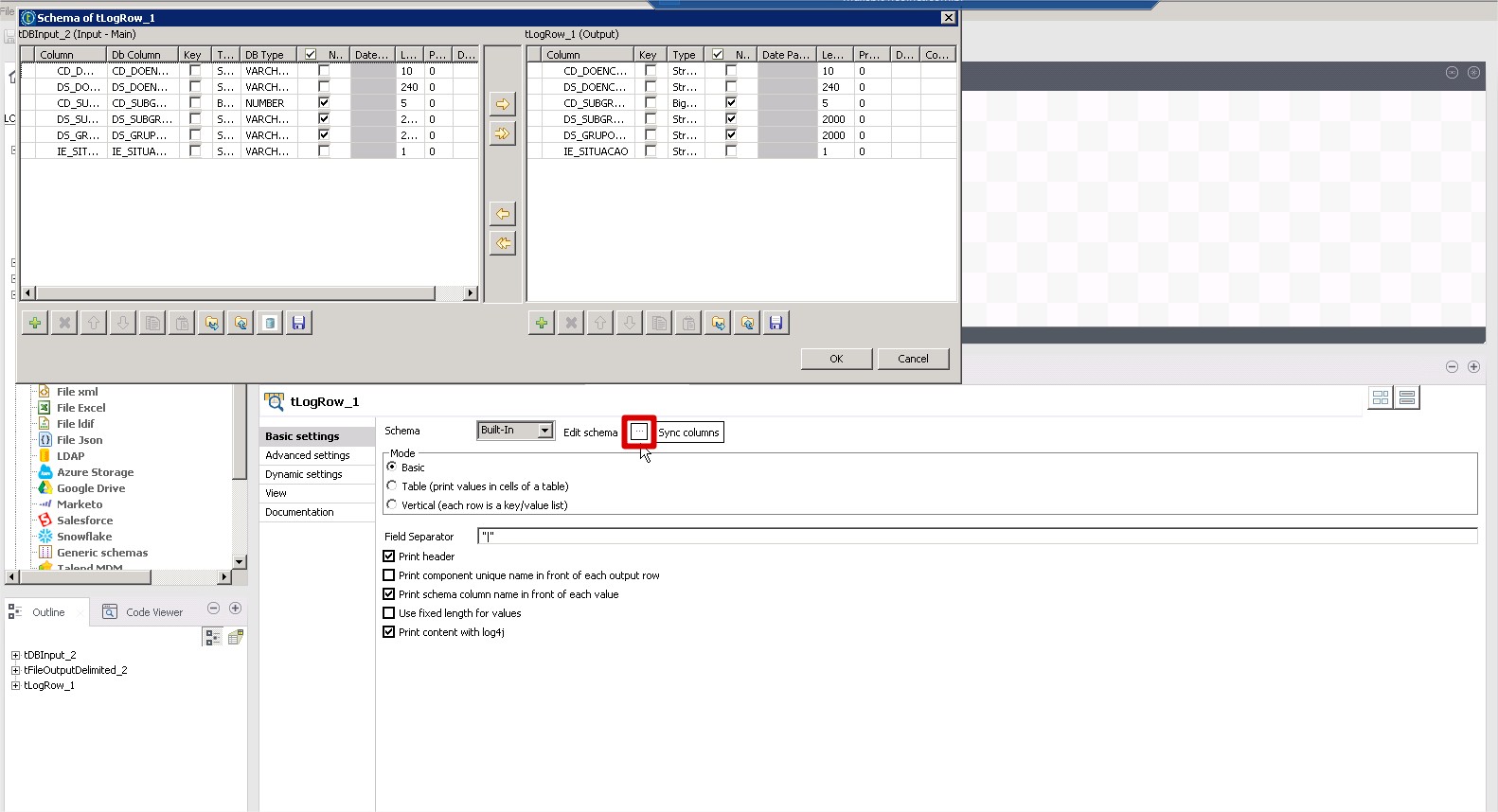Open Dynamic settings tab
The height and width of the screenshot is (812, 1498).
point(303,474)
